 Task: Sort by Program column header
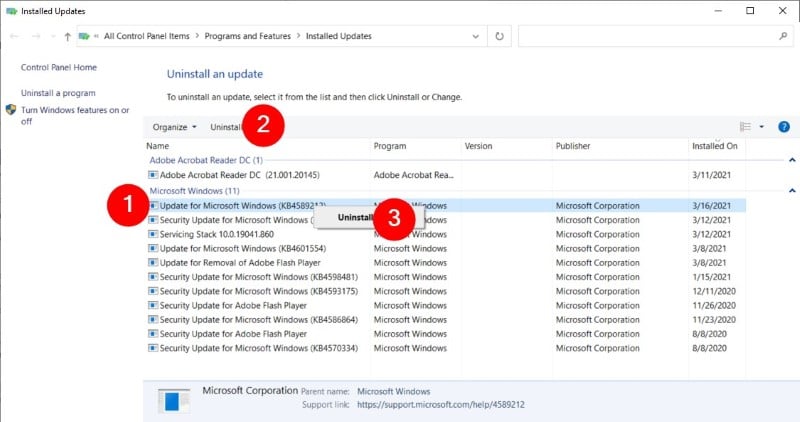click(390, 146)
